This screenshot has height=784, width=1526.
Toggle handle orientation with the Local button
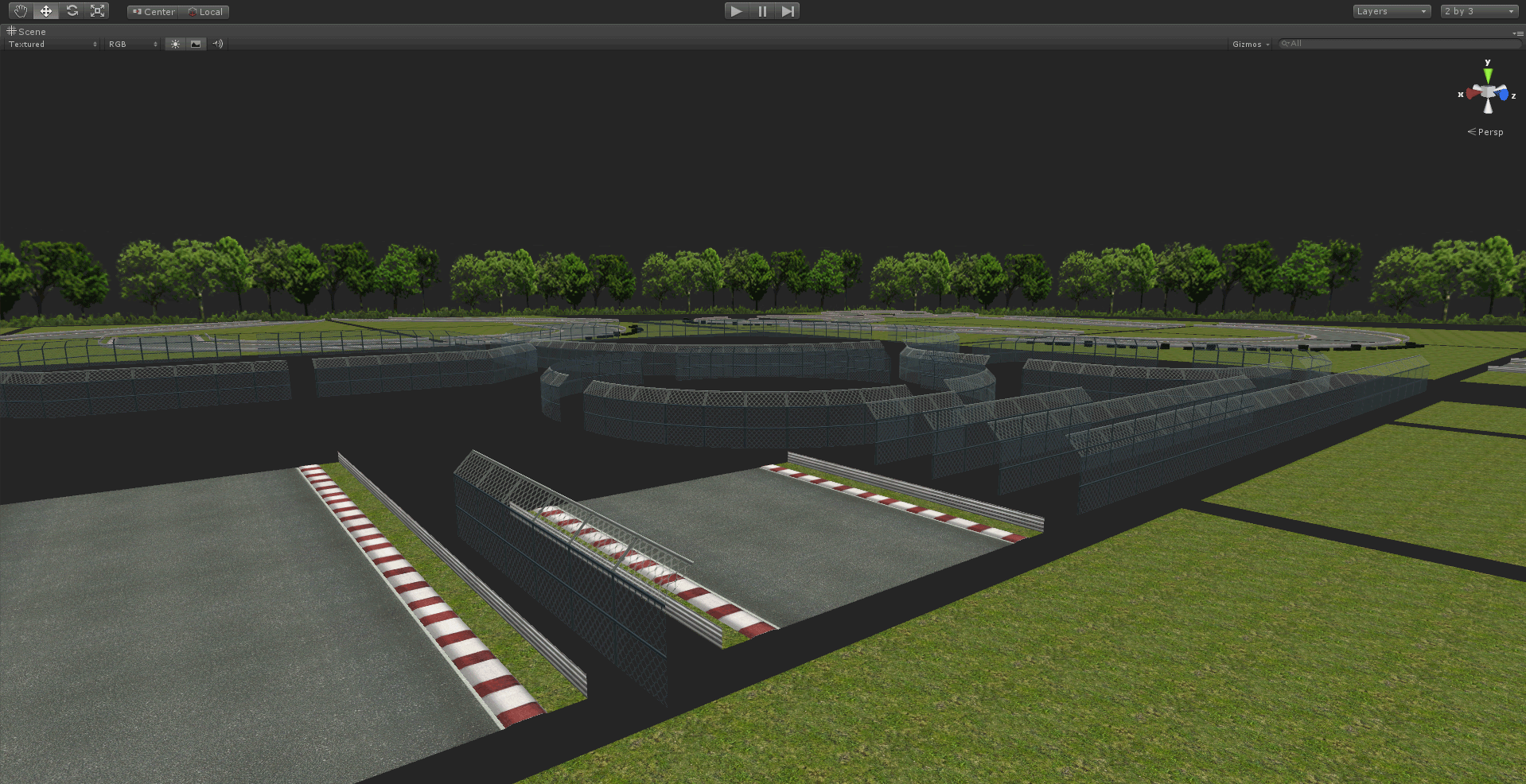(x=204, y=11)
